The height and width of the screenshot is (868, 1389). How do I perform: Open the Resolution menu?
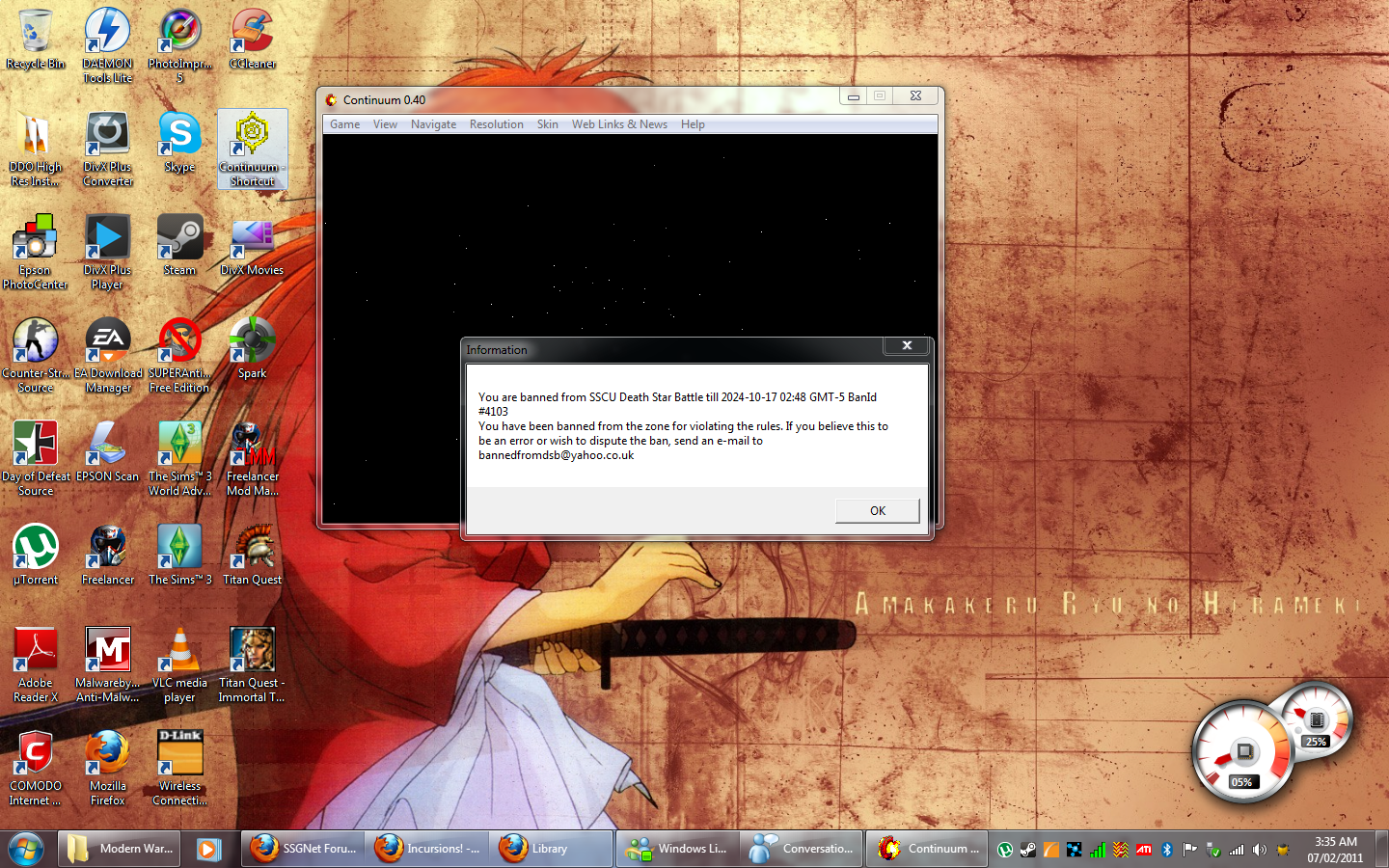496,124
